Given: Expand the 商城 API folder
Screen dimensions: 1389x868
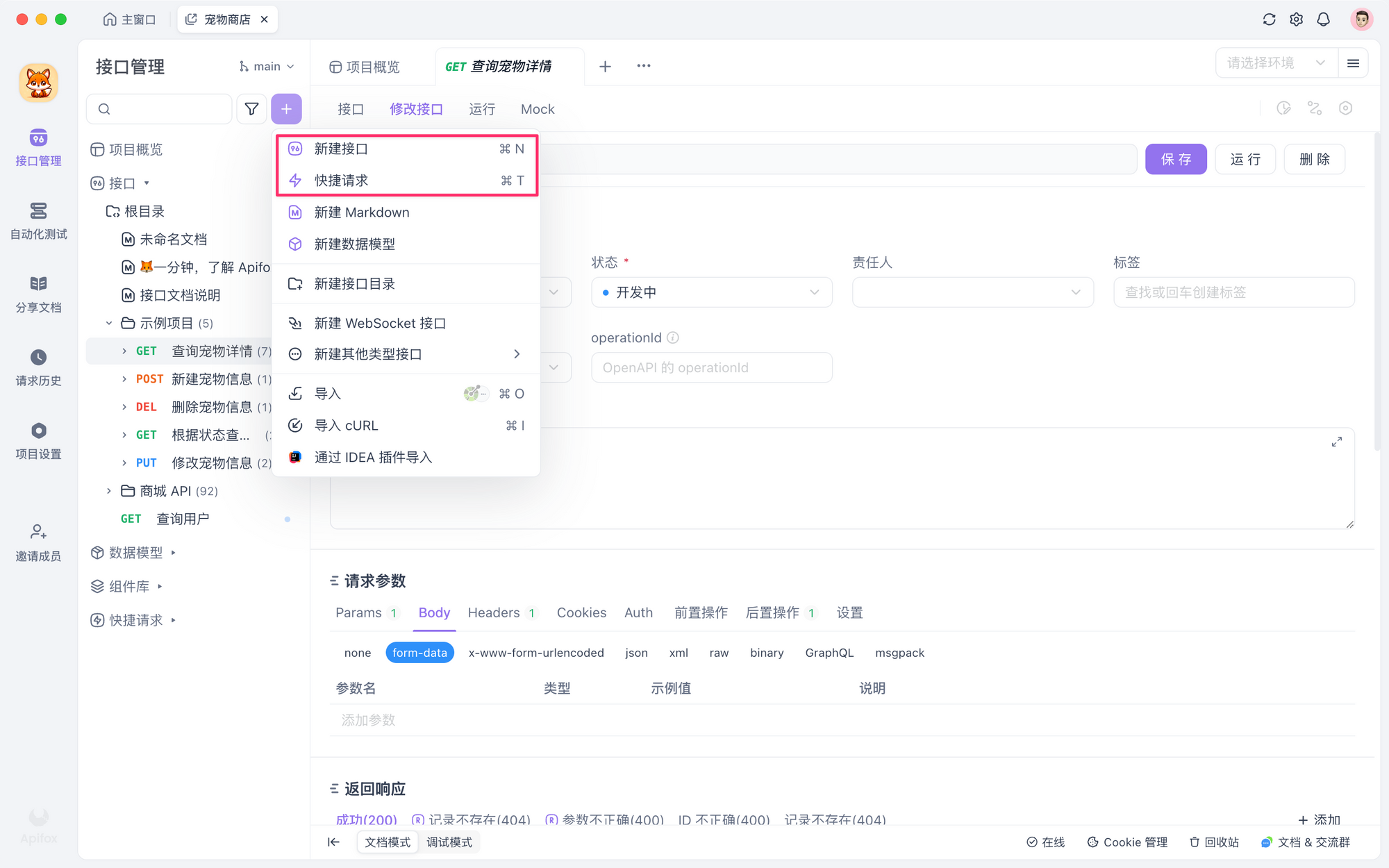Looking at the screenshot, I should (x=109, y=491).
